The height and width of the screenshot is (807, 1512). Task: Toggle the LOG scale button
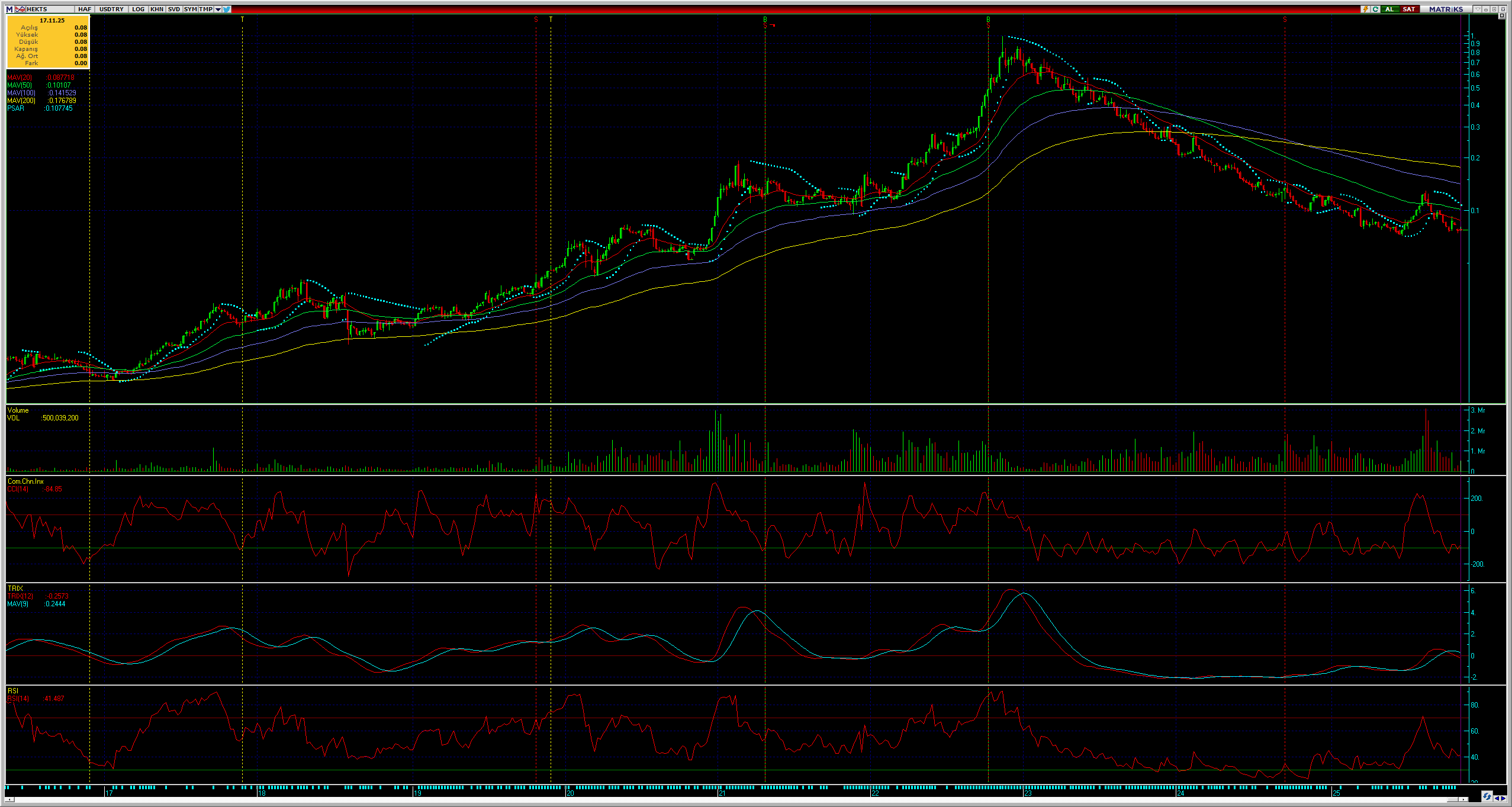tap(138, 9)
